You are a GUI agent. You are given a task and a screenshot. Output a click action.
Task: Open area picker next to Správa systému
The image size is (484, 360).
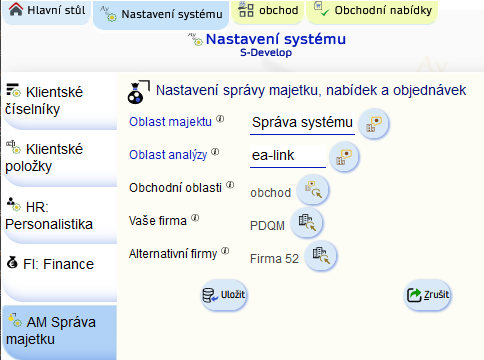coord(374,124)
